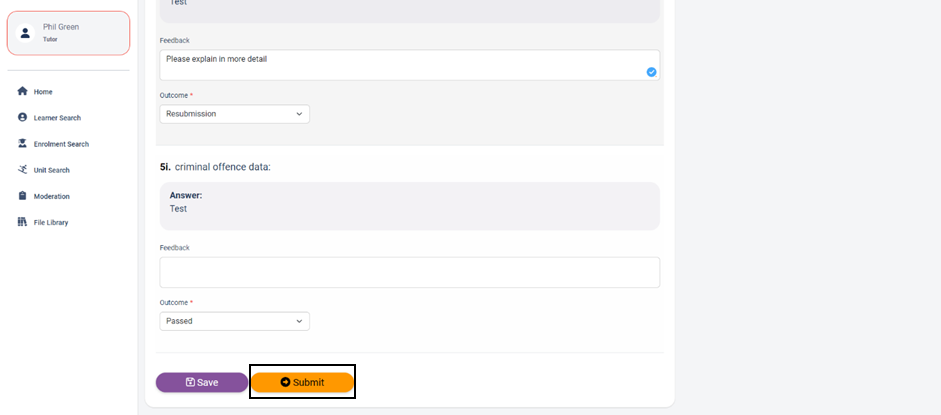Click the Home house icon
Viewport: 941px width, 415px height.
click(22, 91)
